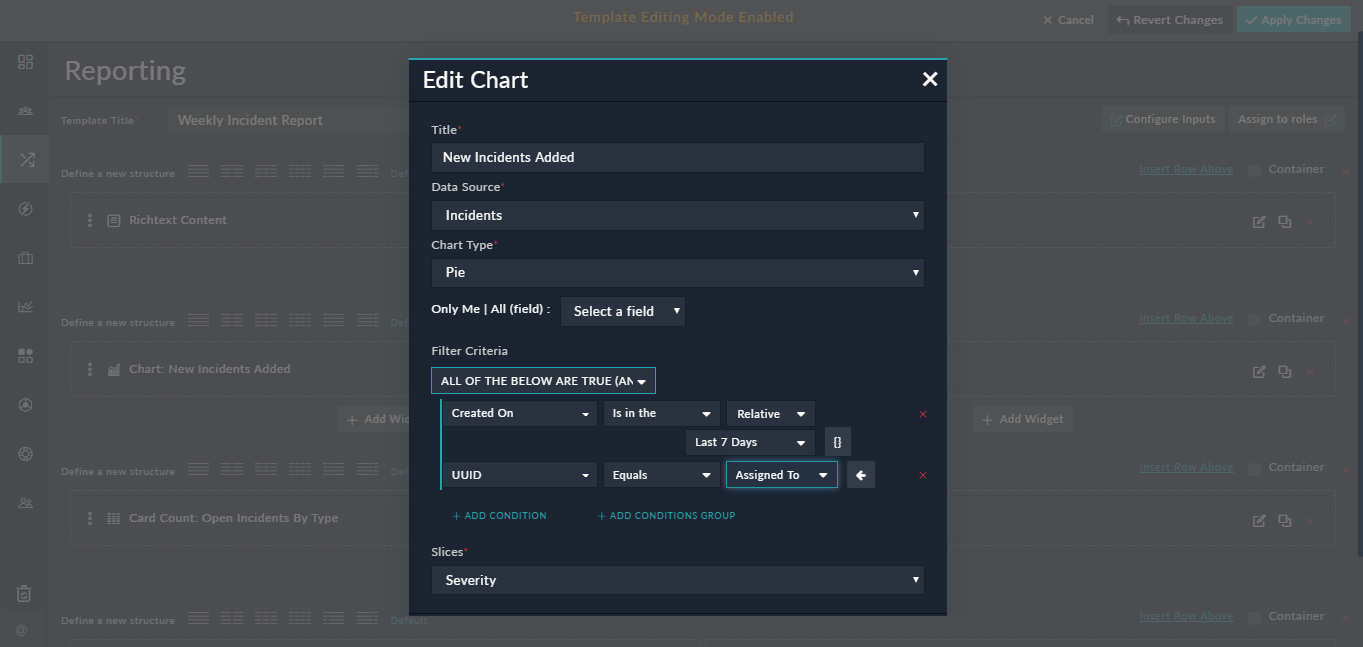Click the clipboard icon near sidebar bottom
The height and width of the screenshot is (647, 1363).
tap(25, 594)
